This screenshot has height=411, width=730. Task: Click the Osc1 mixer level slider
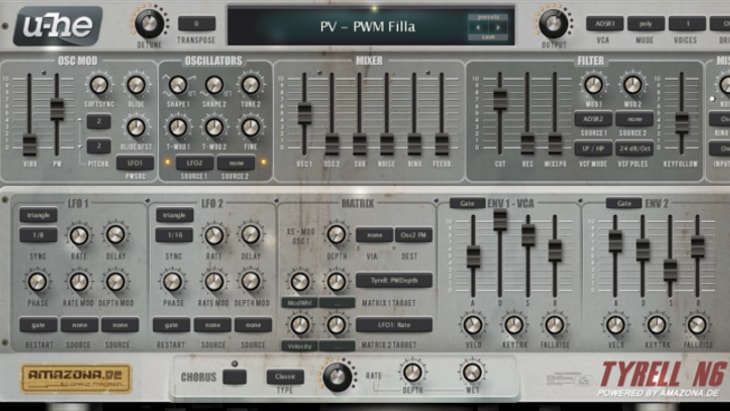point(304,113)
